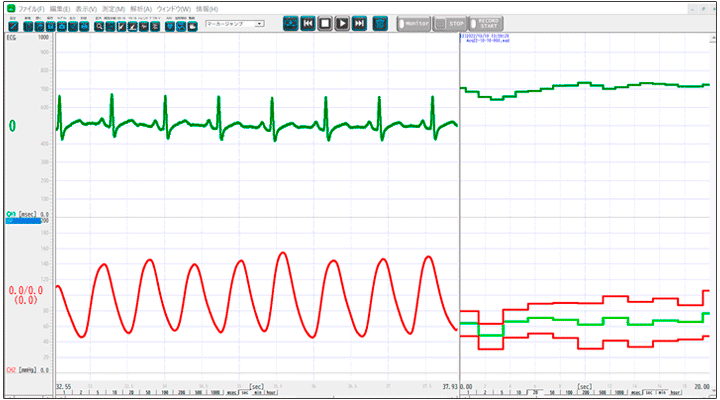The width and height of the screenshot is (720, 400).
Task: Select min time unit in left waveform pane
Action: coord(258,393)
